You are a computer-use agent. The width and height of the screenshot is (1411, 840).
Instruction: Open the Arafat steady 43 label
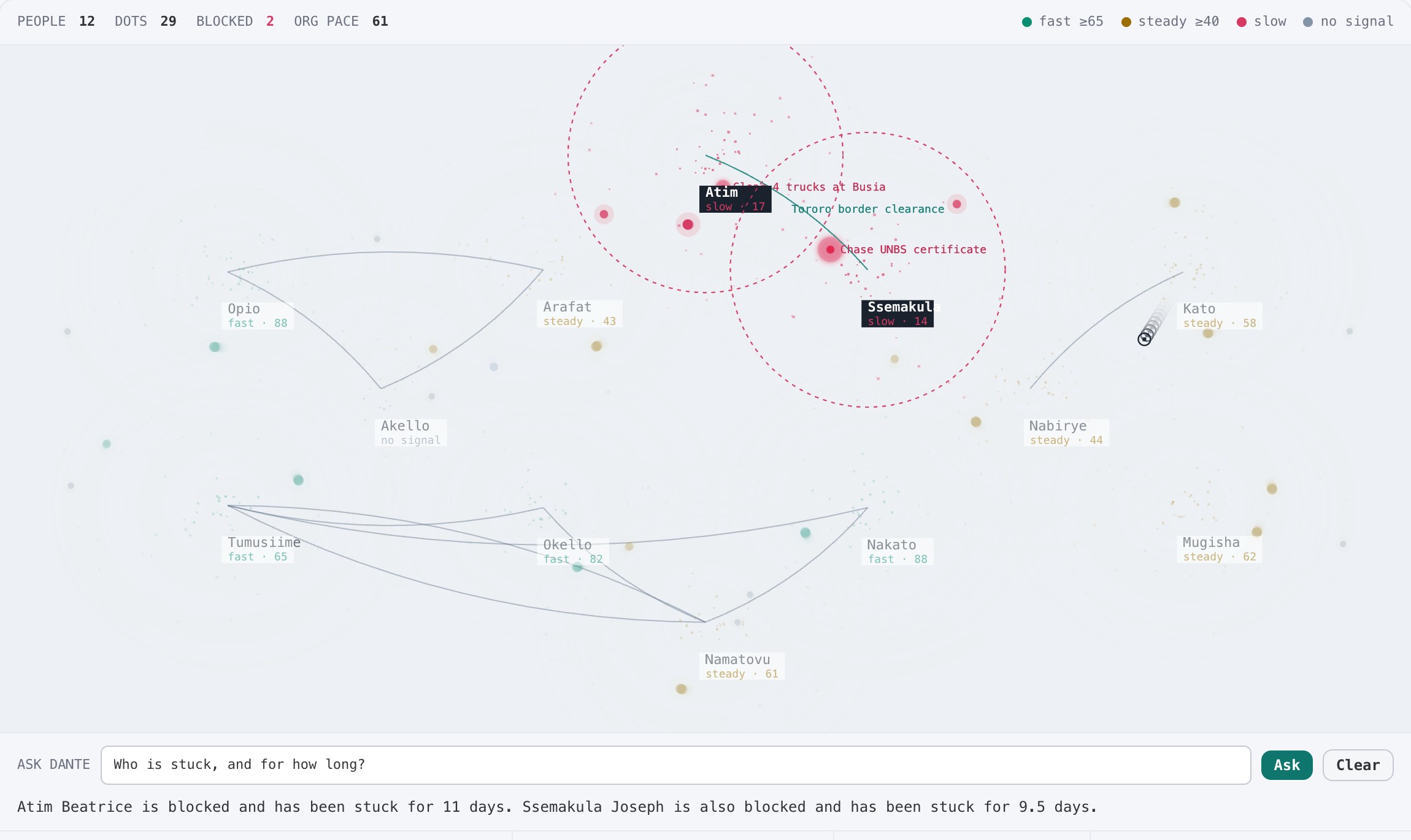point(579,313)
